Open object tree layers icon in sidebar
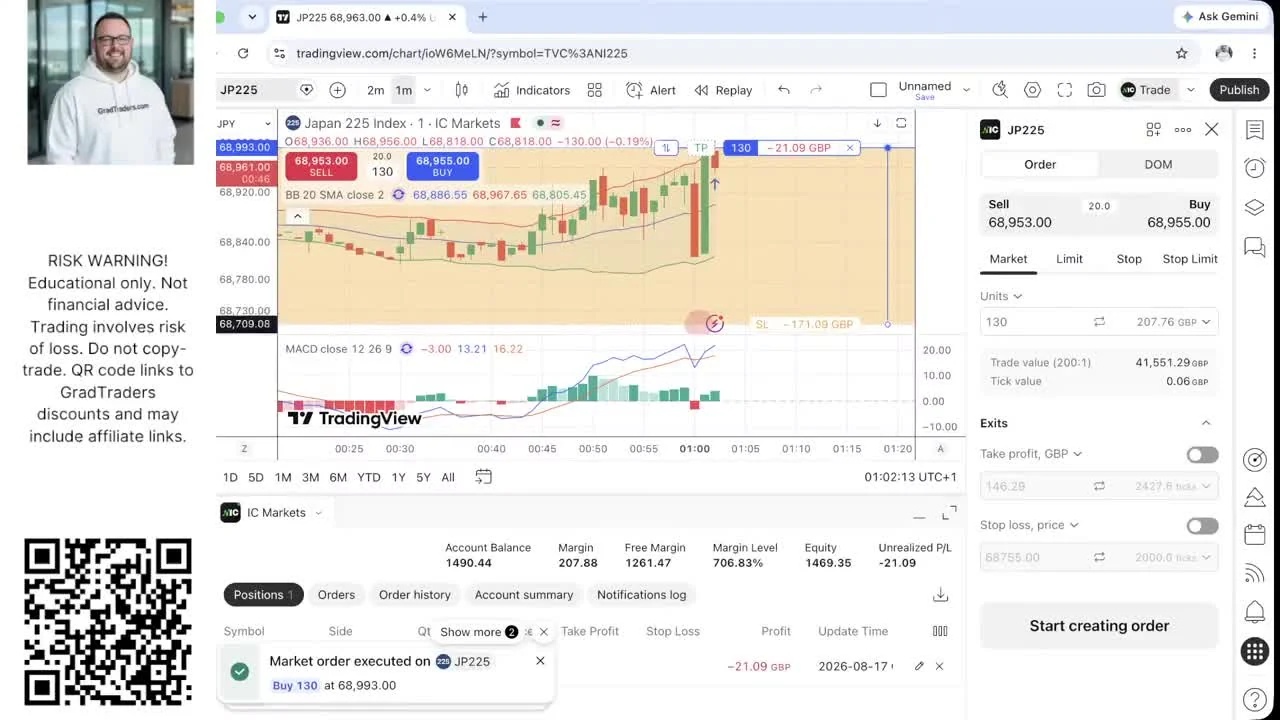The image size is (1280, 720). pyautogui.click(x=1255, y=207)
